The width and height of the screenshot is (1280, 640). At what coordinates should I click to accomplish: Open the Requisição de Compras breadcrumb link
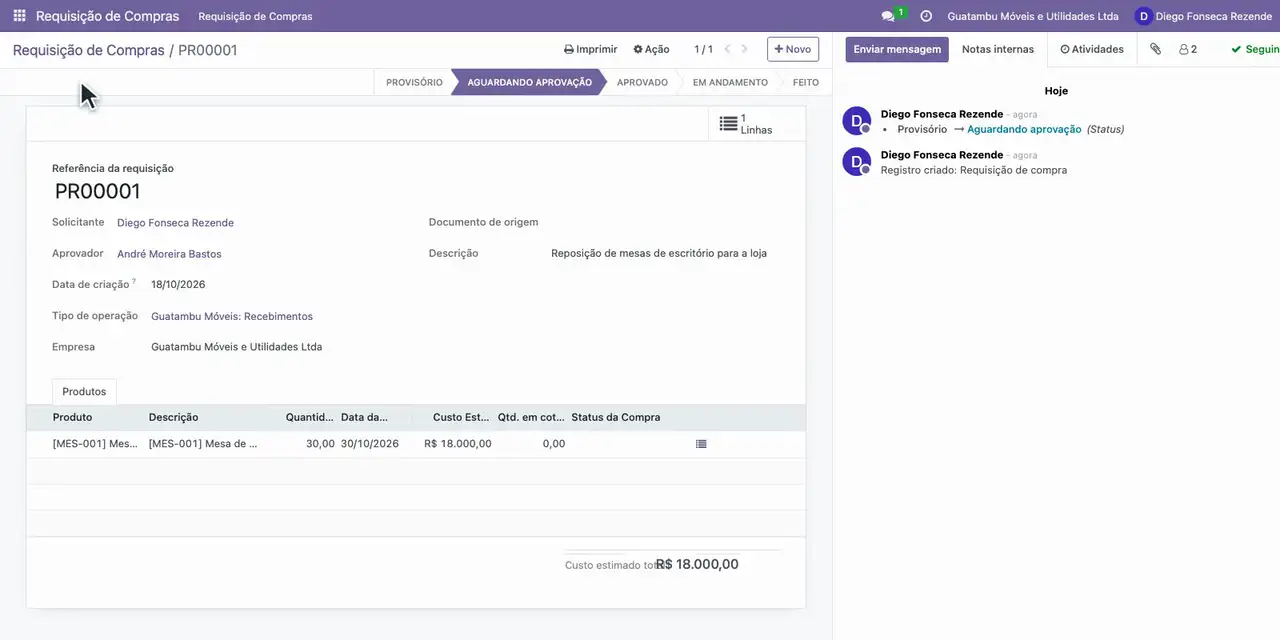click(x=88, y=50)
